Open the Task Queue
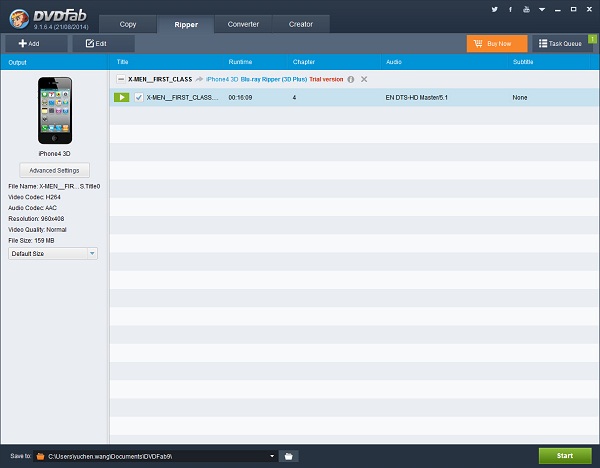Screen dimensions: 600x468 [562, 44]
